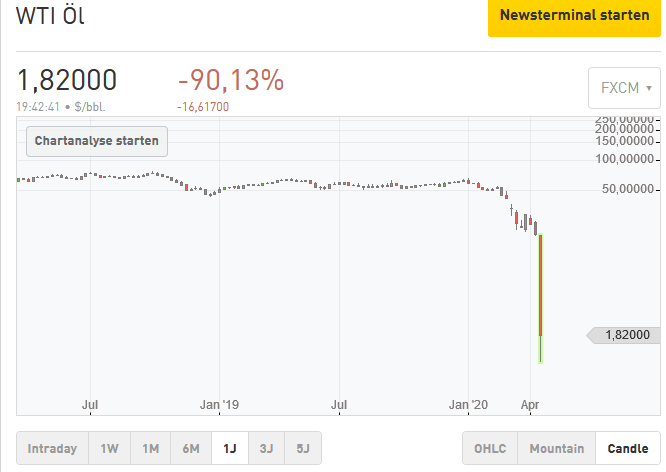Select the 1M time range
Viewport: 666px width, 472px height.
(x=150, y=448)
